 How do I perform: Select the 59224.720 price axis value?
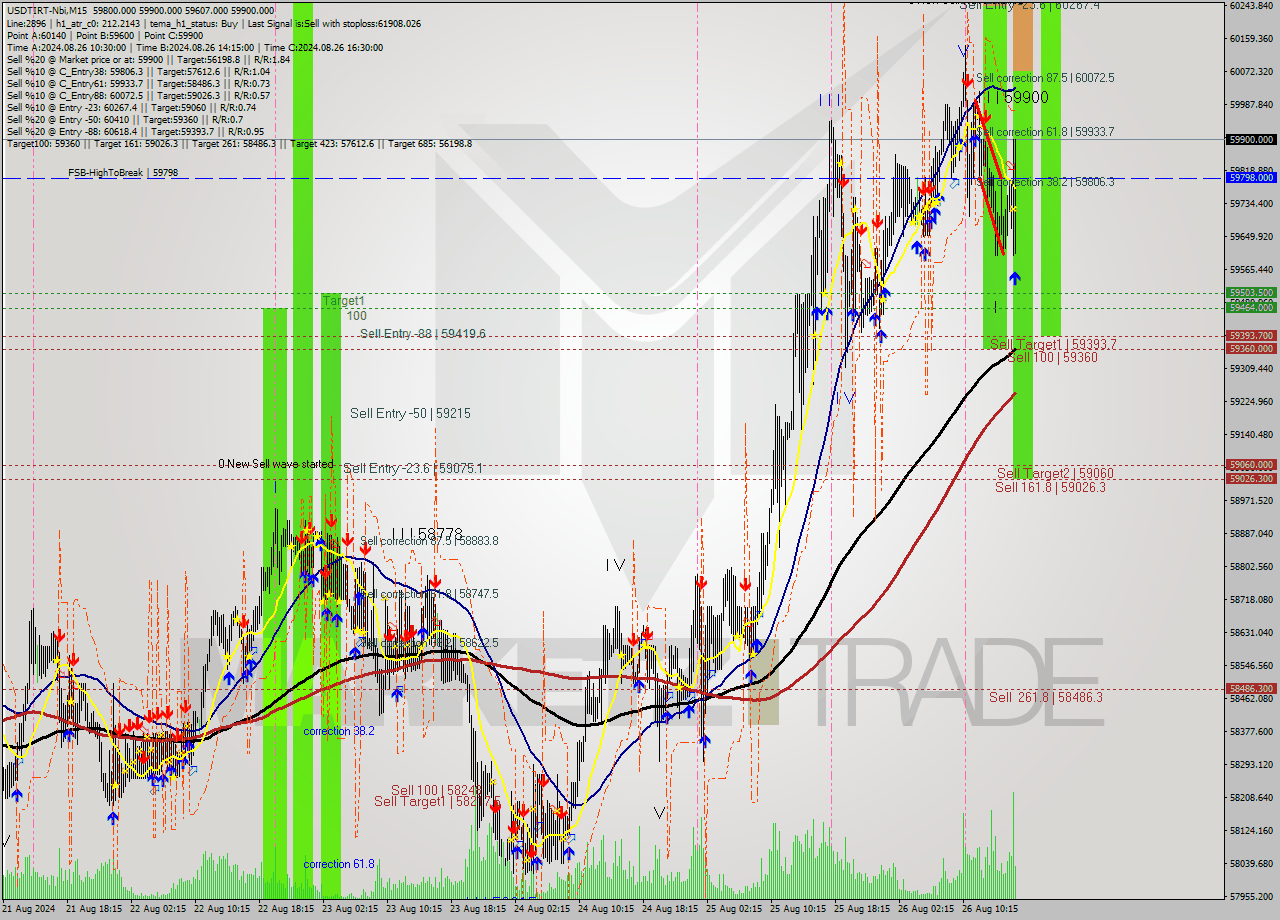pos(1251,401)
